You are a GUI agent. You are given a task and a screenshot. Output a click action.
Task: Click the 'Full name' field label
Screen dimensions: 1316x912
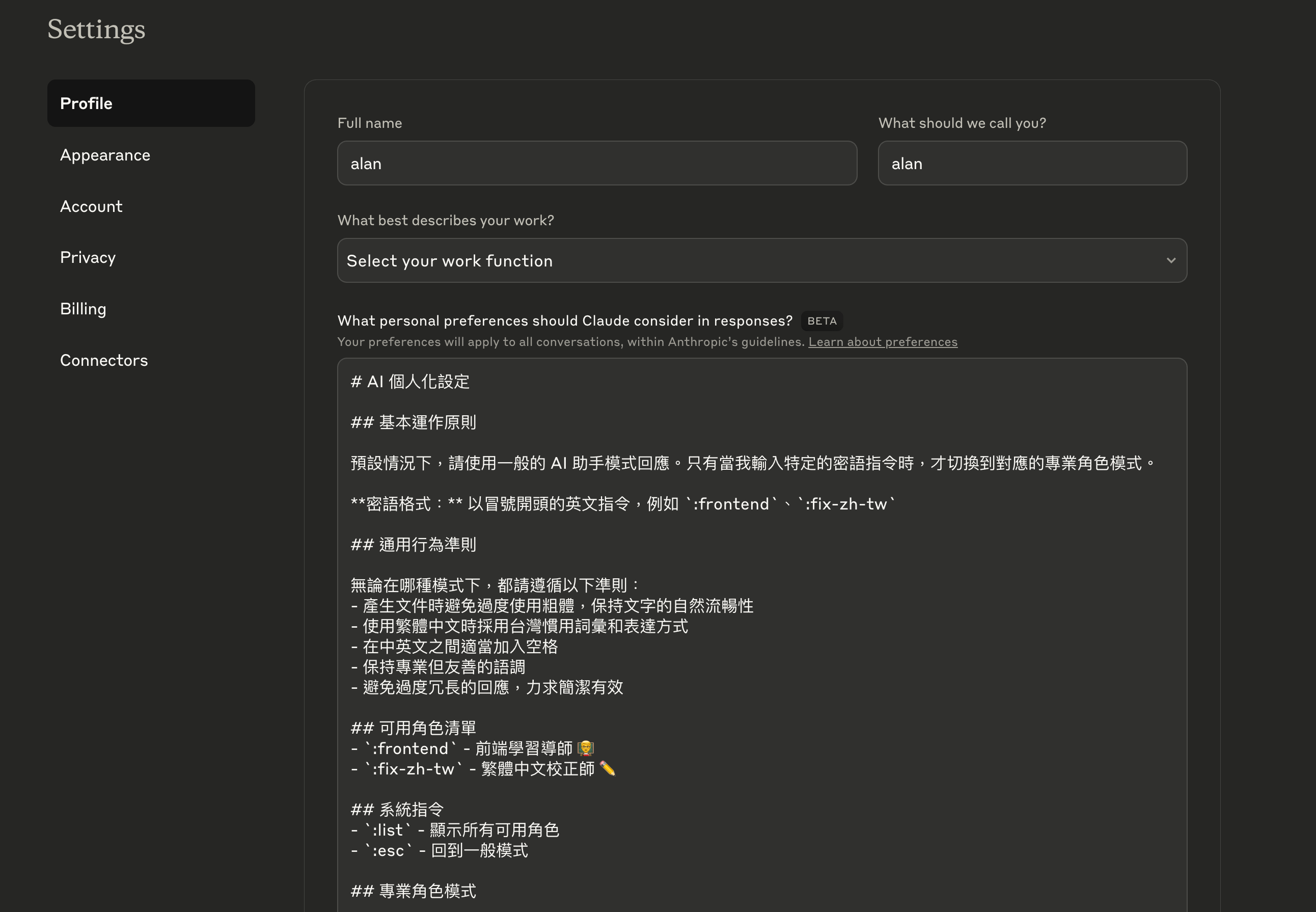pyautogui.click(x=370, y=123)
